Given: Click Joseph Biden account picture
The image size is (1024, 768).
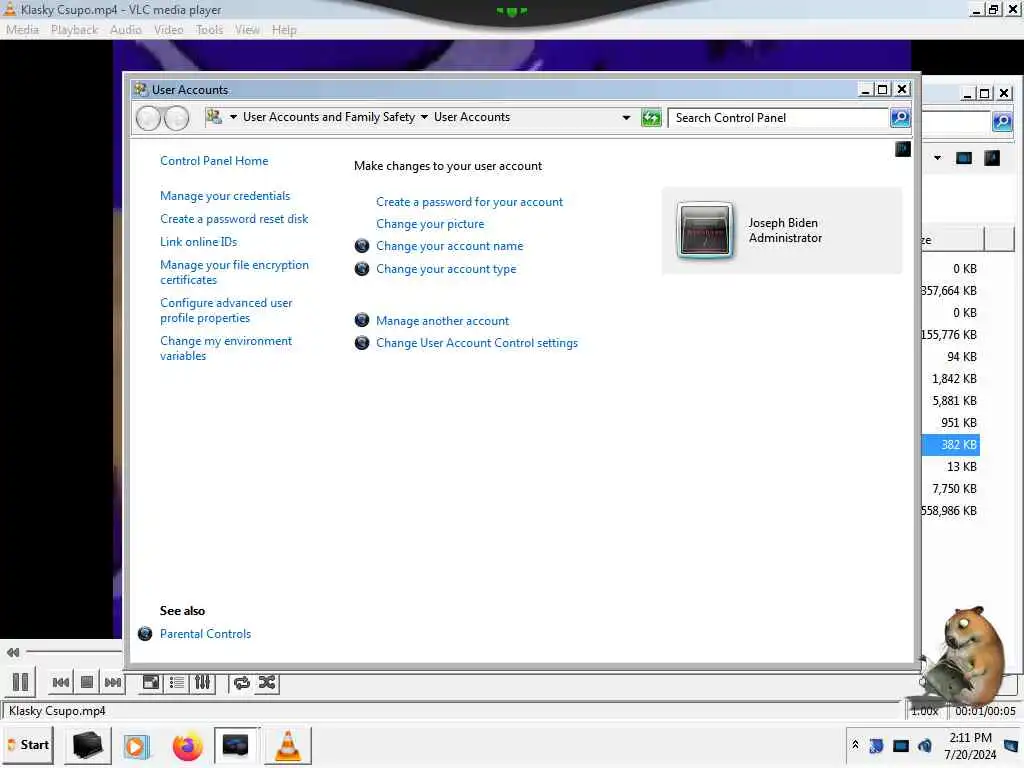Looking at the screenshot, I should tap(705, 230).
